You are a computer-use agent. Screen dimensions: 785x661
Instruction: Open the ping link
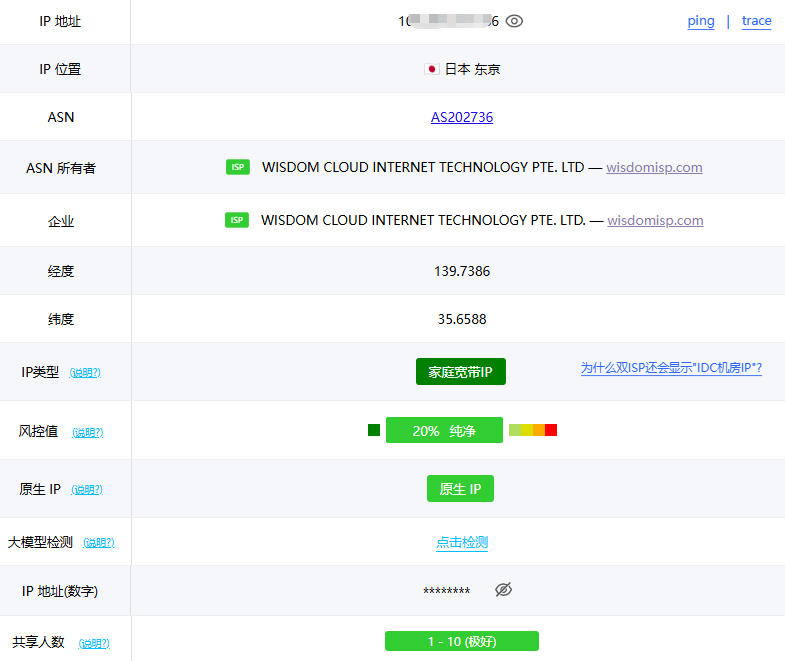pos(701,21)
